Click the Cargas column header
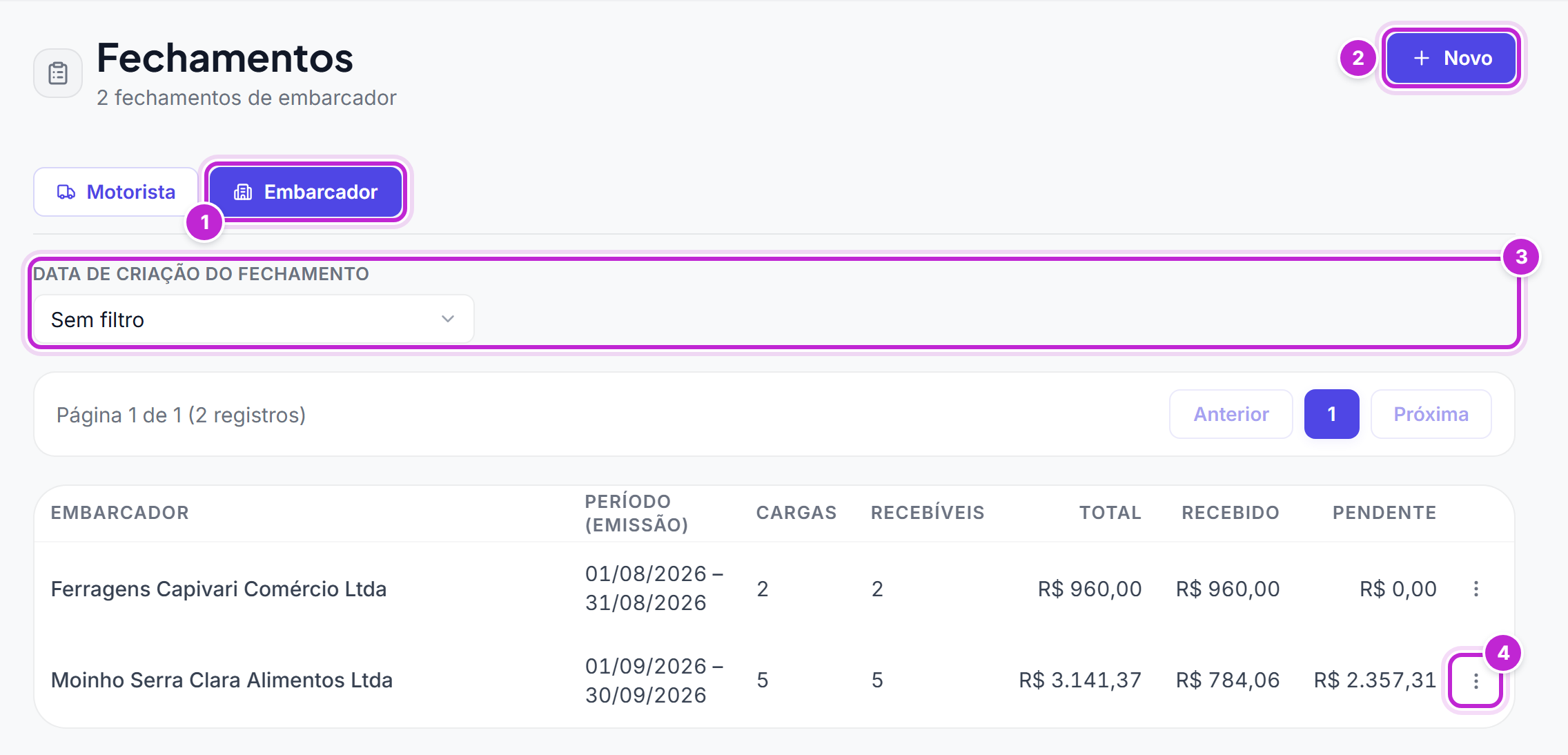 tap(796, 513)
